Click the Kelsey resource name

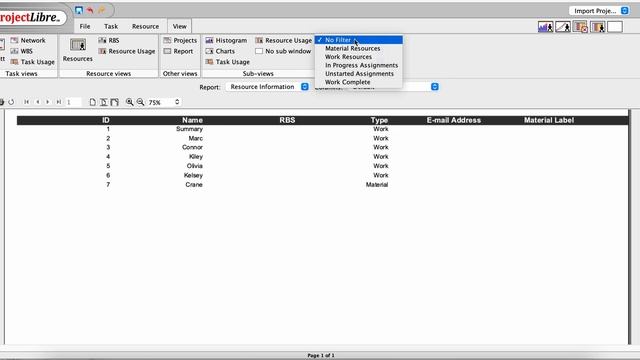click(x=193, y=176)
